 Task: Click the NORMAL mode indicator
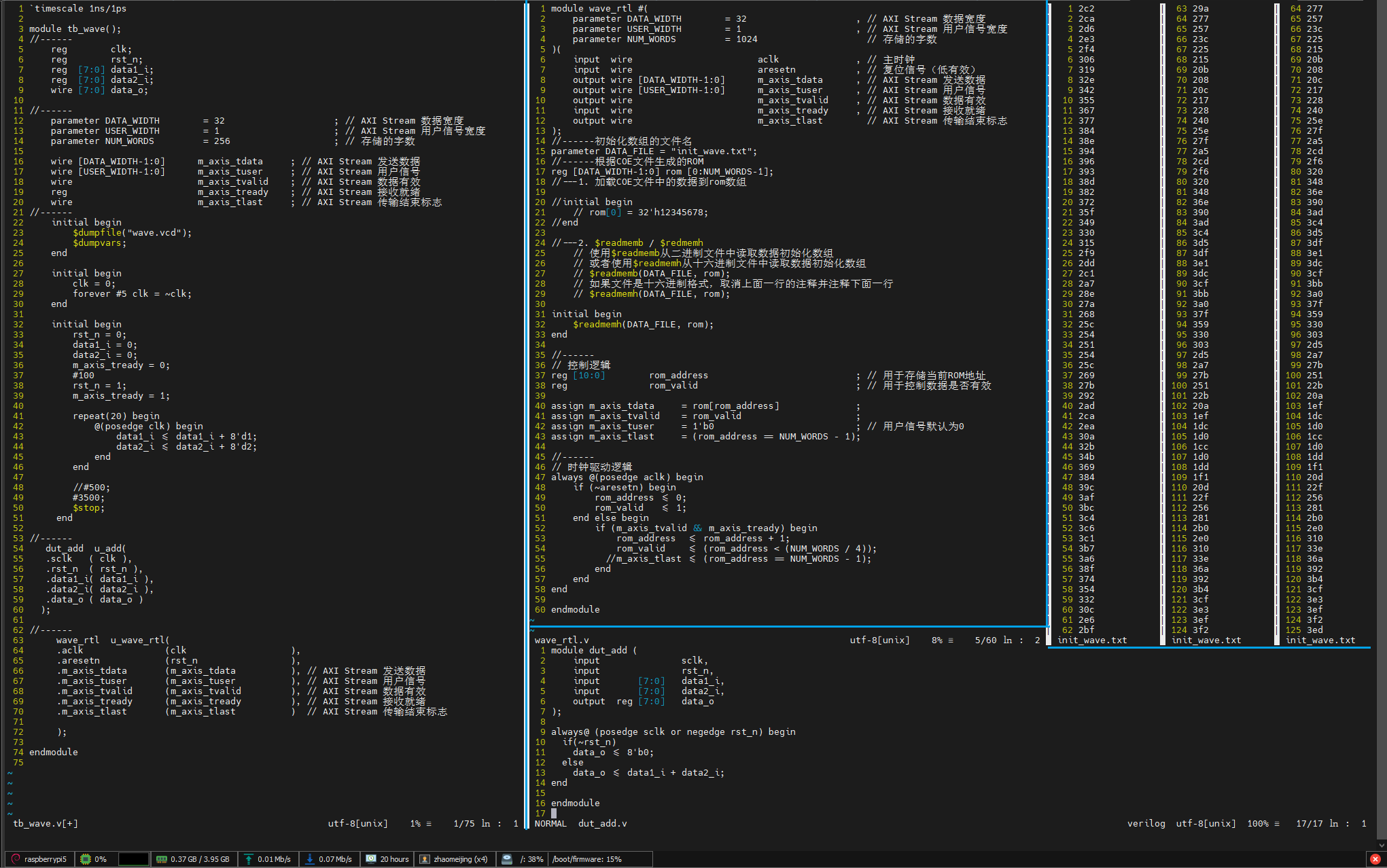550,823
